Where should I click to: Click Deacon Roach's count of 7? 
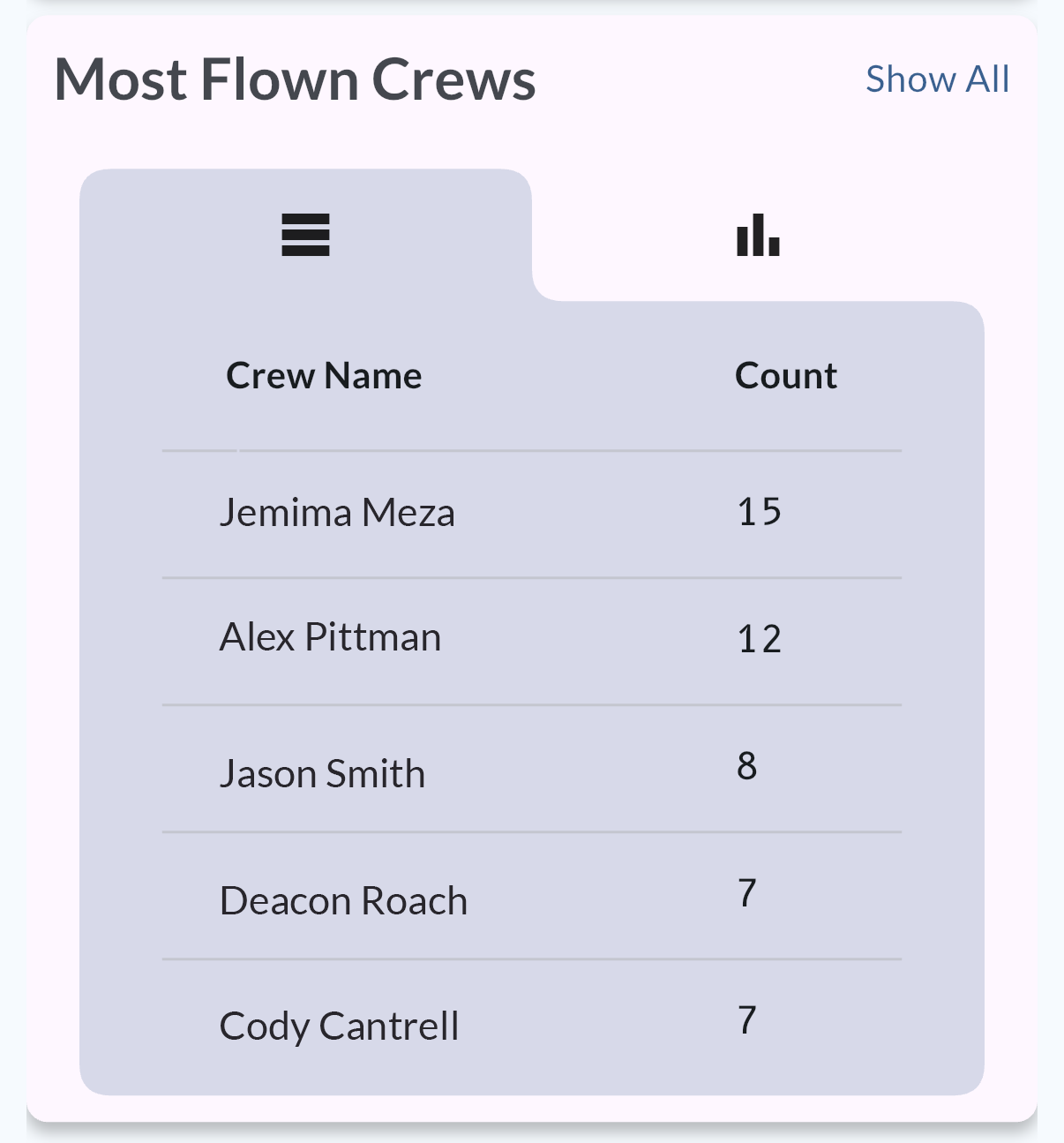747,893
